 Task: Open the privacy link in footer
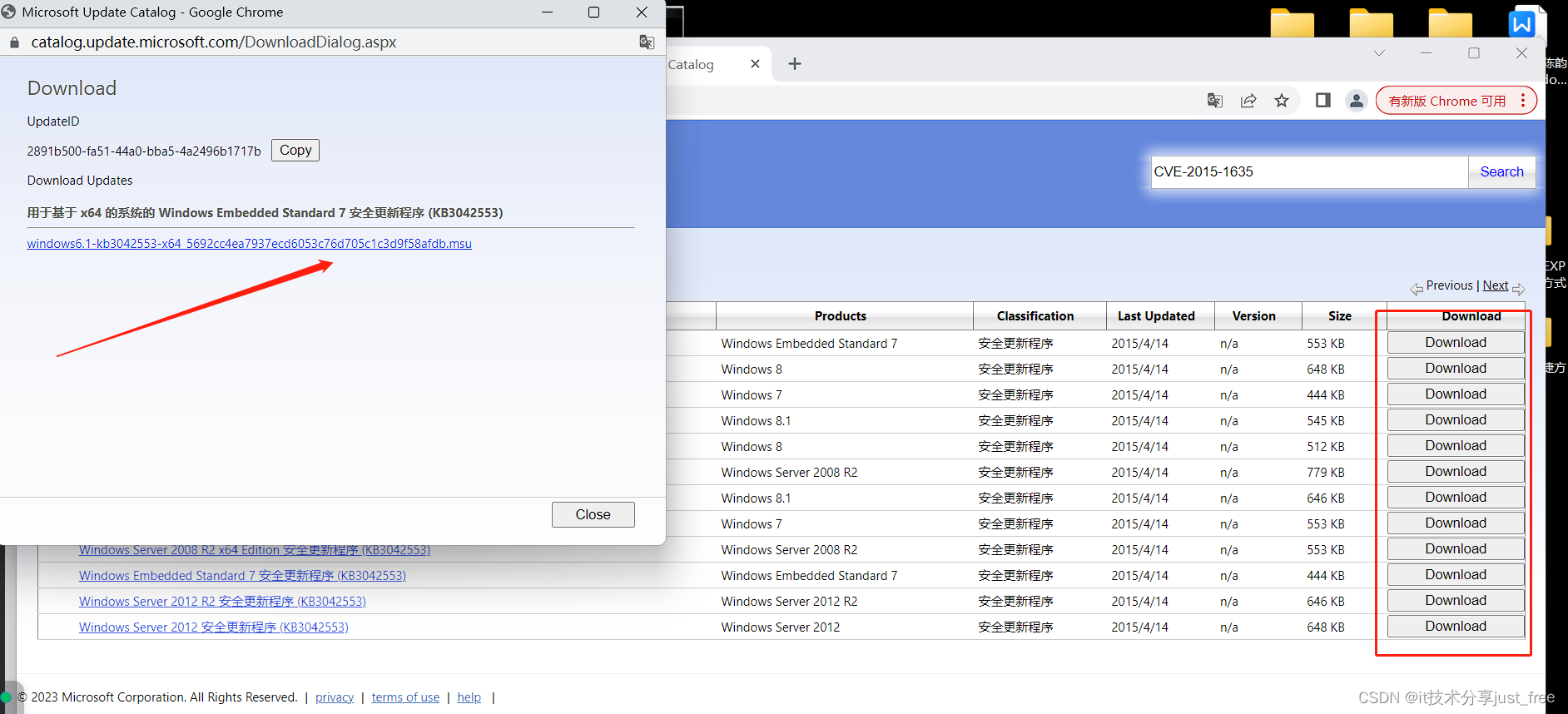tap(335, 697)
